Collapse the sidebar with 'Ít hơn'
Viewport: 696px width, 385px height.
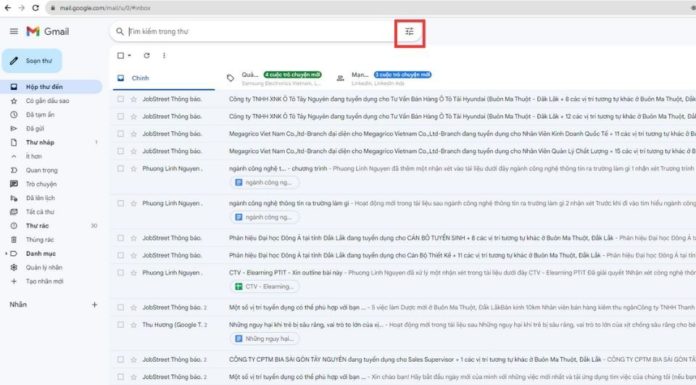click(x=34, y=156)
